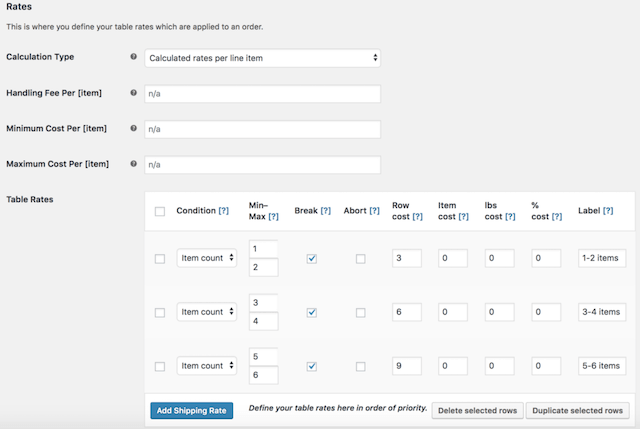
Task: Open the Calculation Type dropdown
Action: pyautogui.click(x=262, y=58)
